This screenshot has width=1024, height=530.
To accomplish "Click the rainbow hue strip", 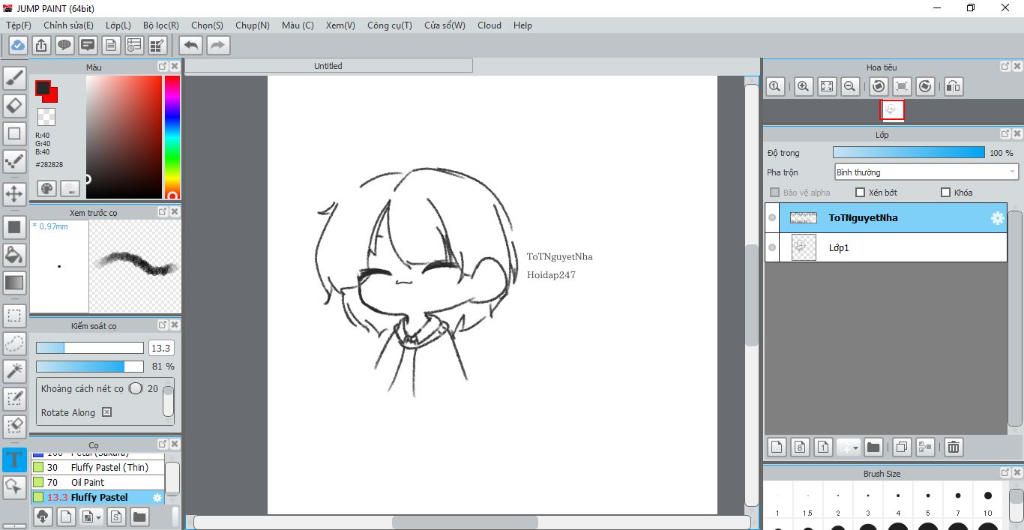I will (172, 137).
